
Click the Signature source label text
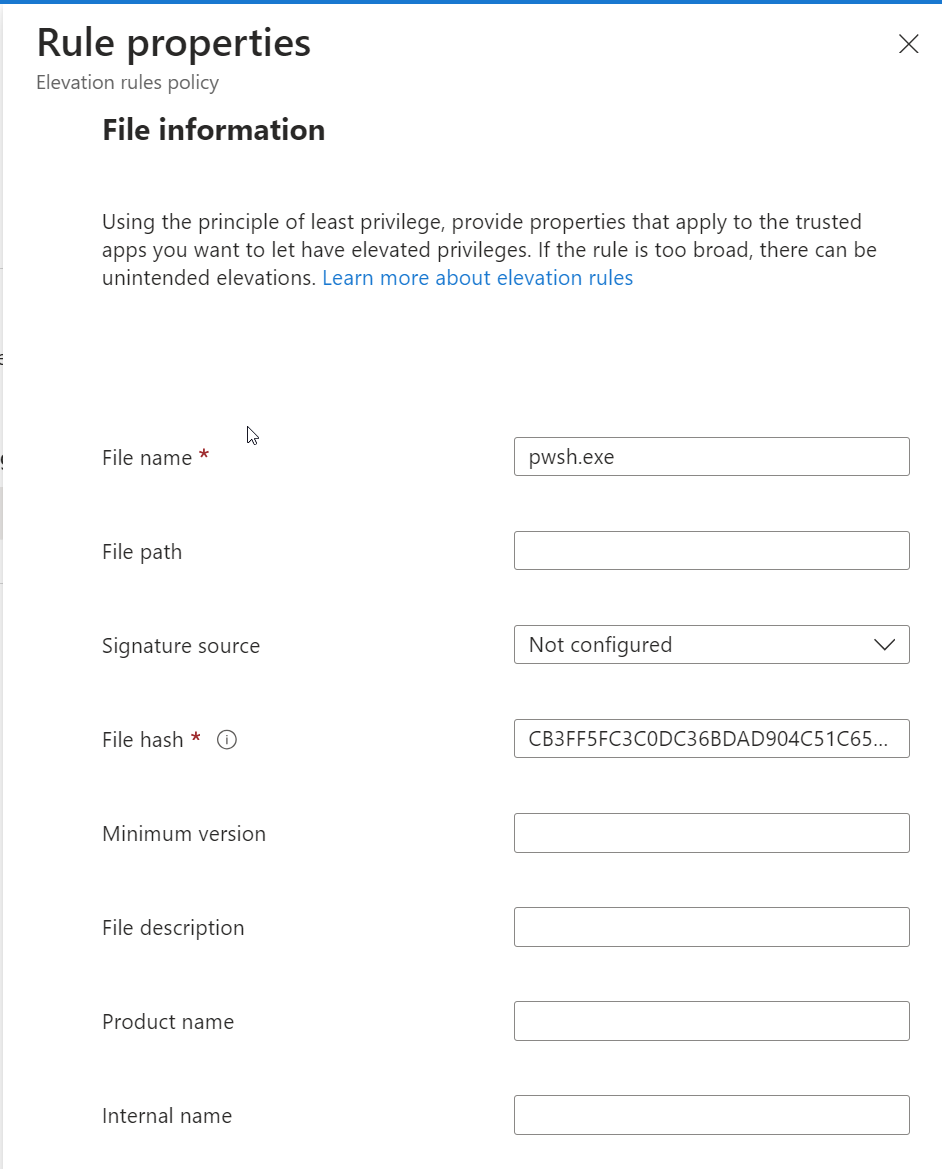[180, 646]
